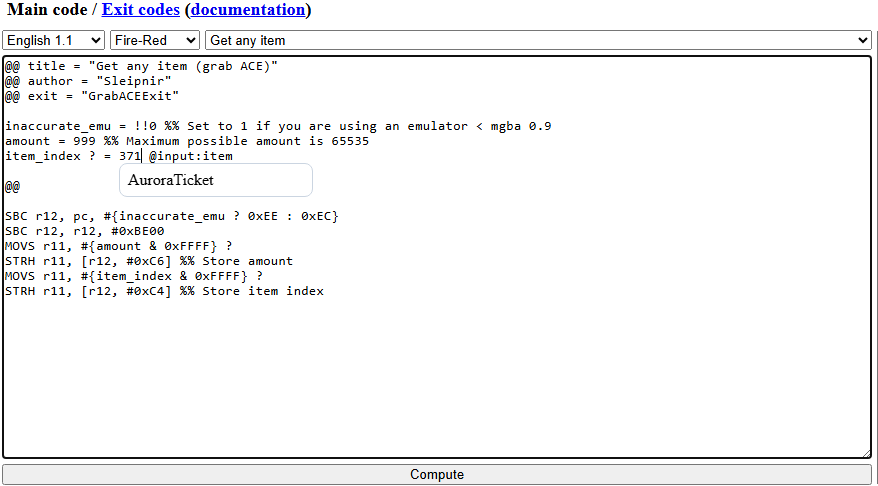Click the exit line "GrabACEExit"
This screenshot has width=878, height=486.
tap(92, 96)
